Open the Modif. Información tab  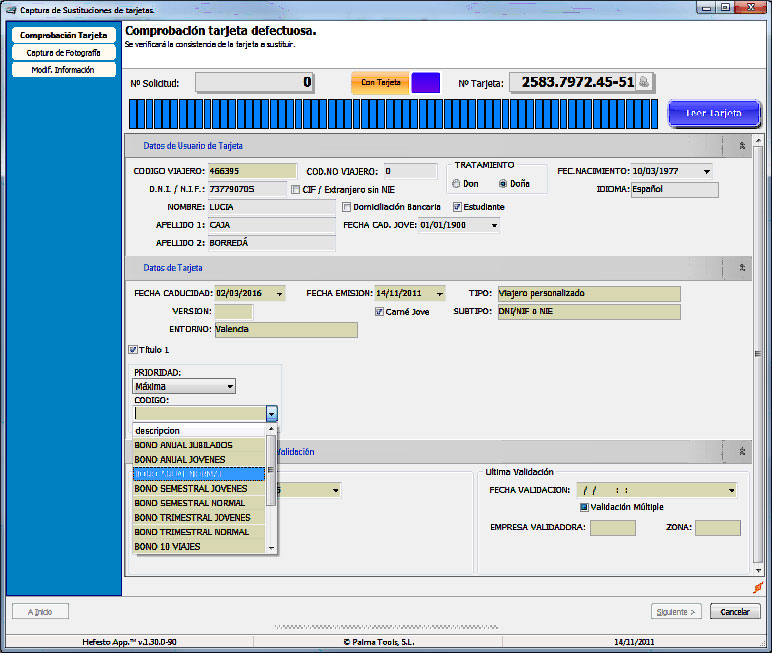[x=63, y=70]
